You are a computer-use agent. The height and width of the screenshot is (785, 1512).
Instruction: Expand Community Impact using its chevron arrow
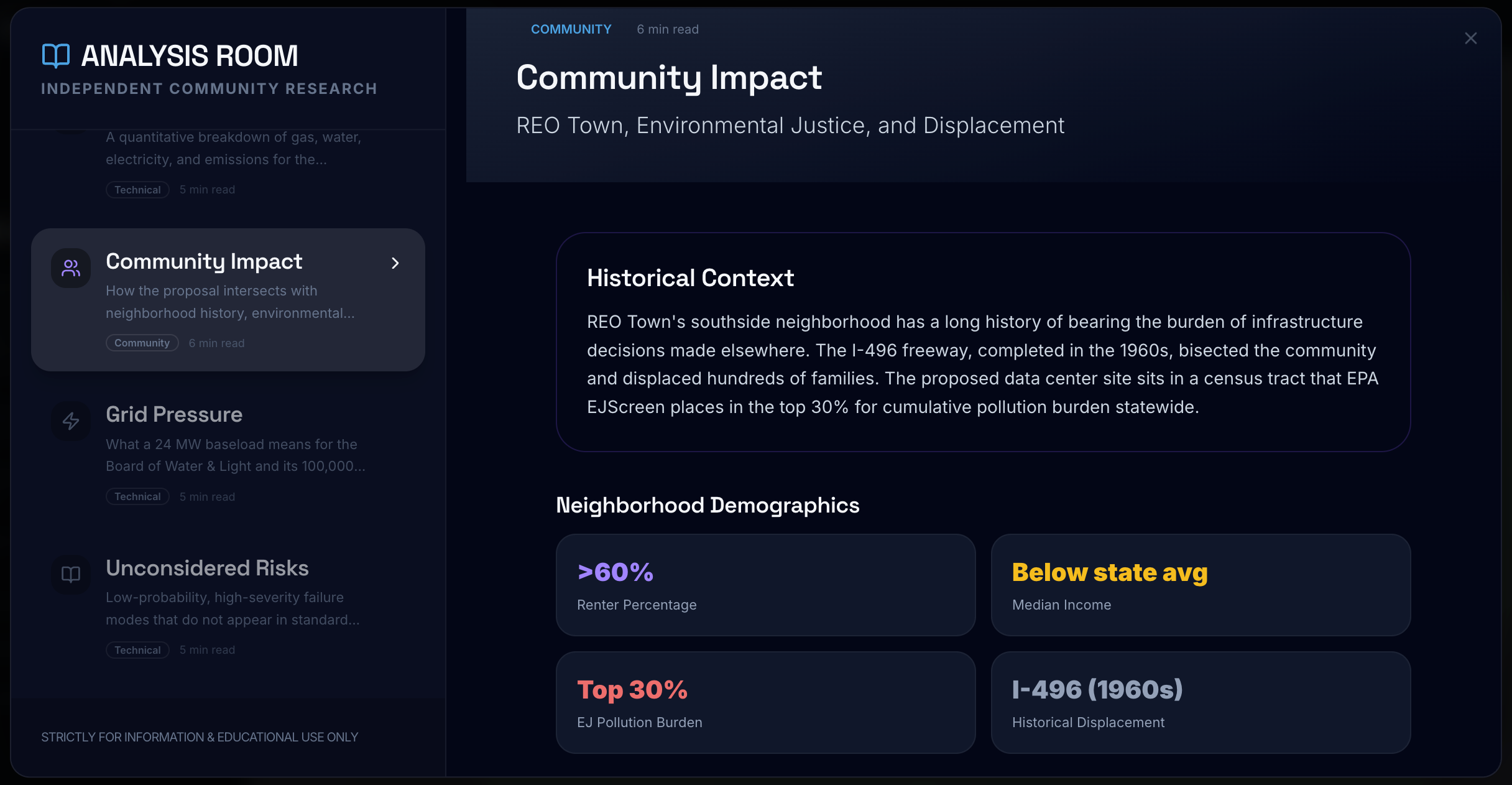click(x=396, y=264)
